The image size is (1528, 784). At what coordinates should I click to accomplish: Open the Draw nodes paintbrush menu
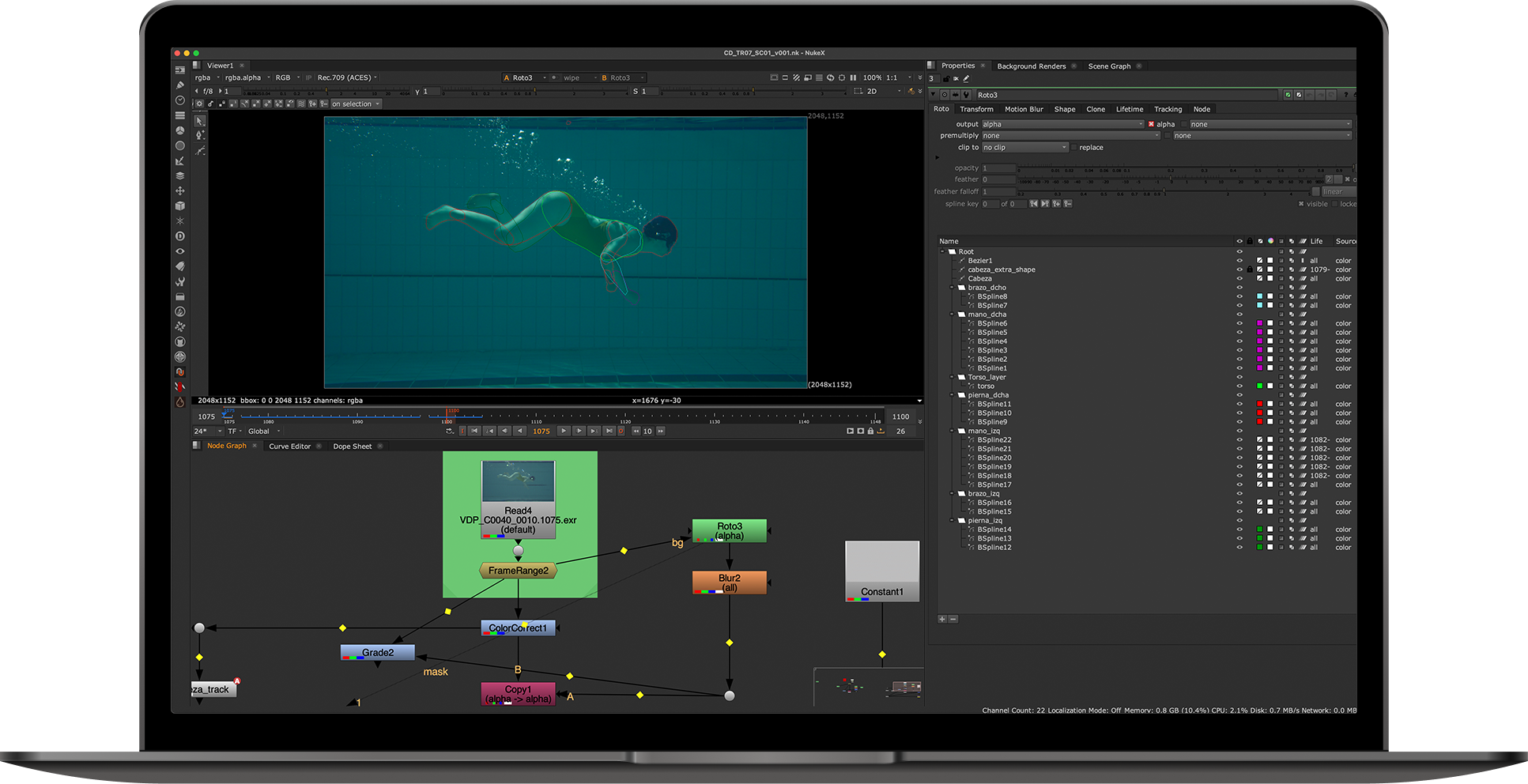coord(180,85)
